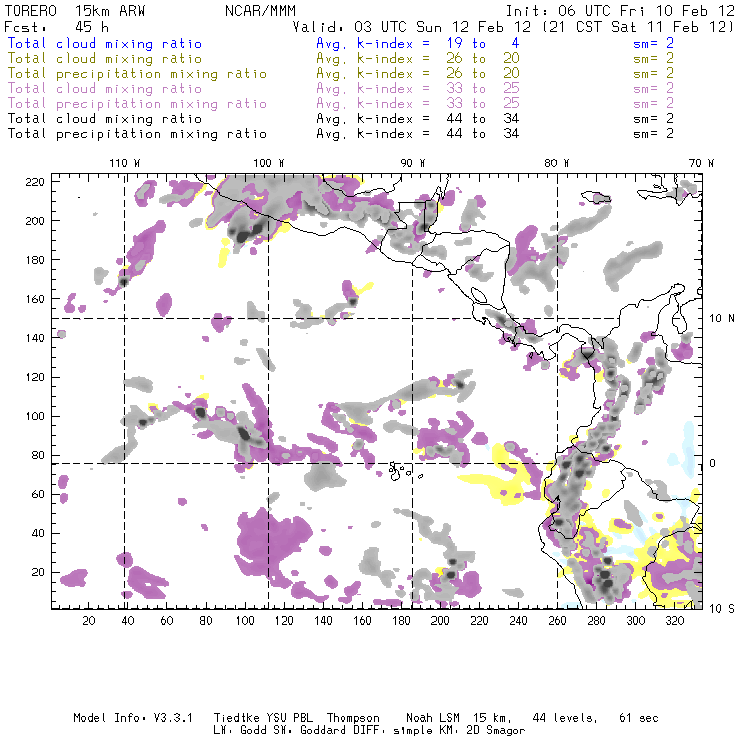The image size is (740, 740).
Task: Click the x-axis tick label "320"
Action: 675,621
